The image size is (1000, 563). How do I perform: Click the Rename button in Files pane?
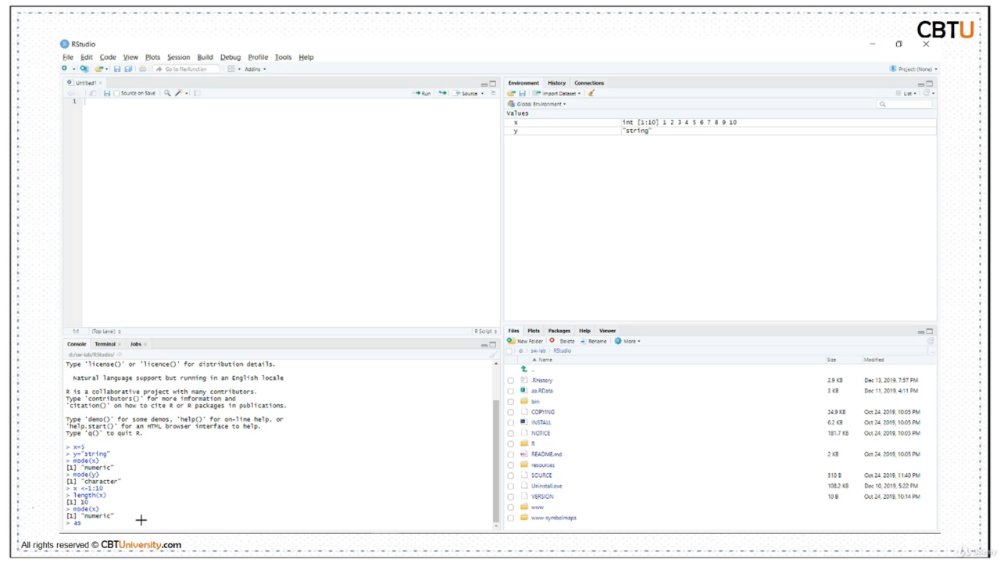pos(593,341)
